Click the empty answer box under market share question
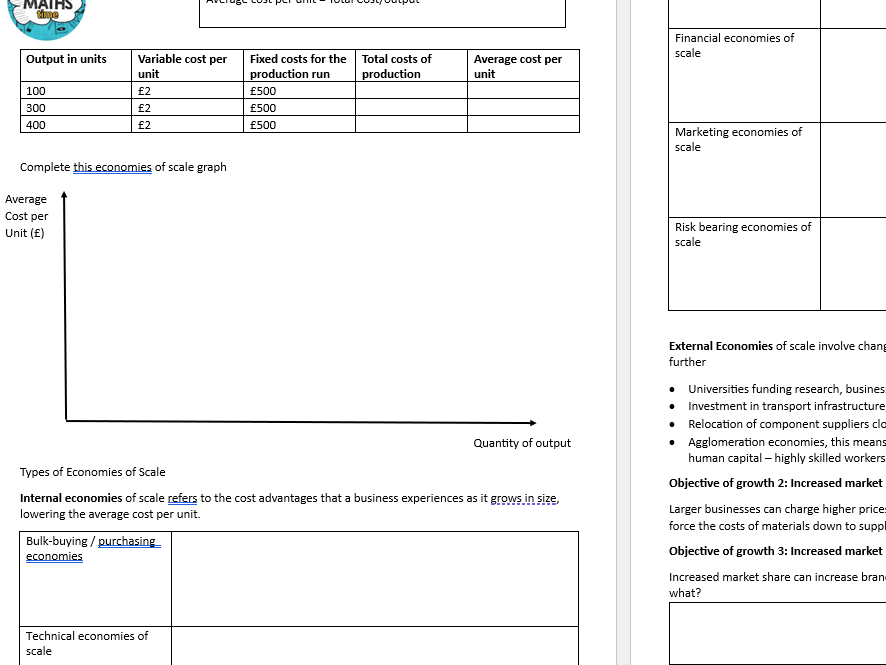The width and height of the screenshot is (886, 665). click(x=778, y=633)
